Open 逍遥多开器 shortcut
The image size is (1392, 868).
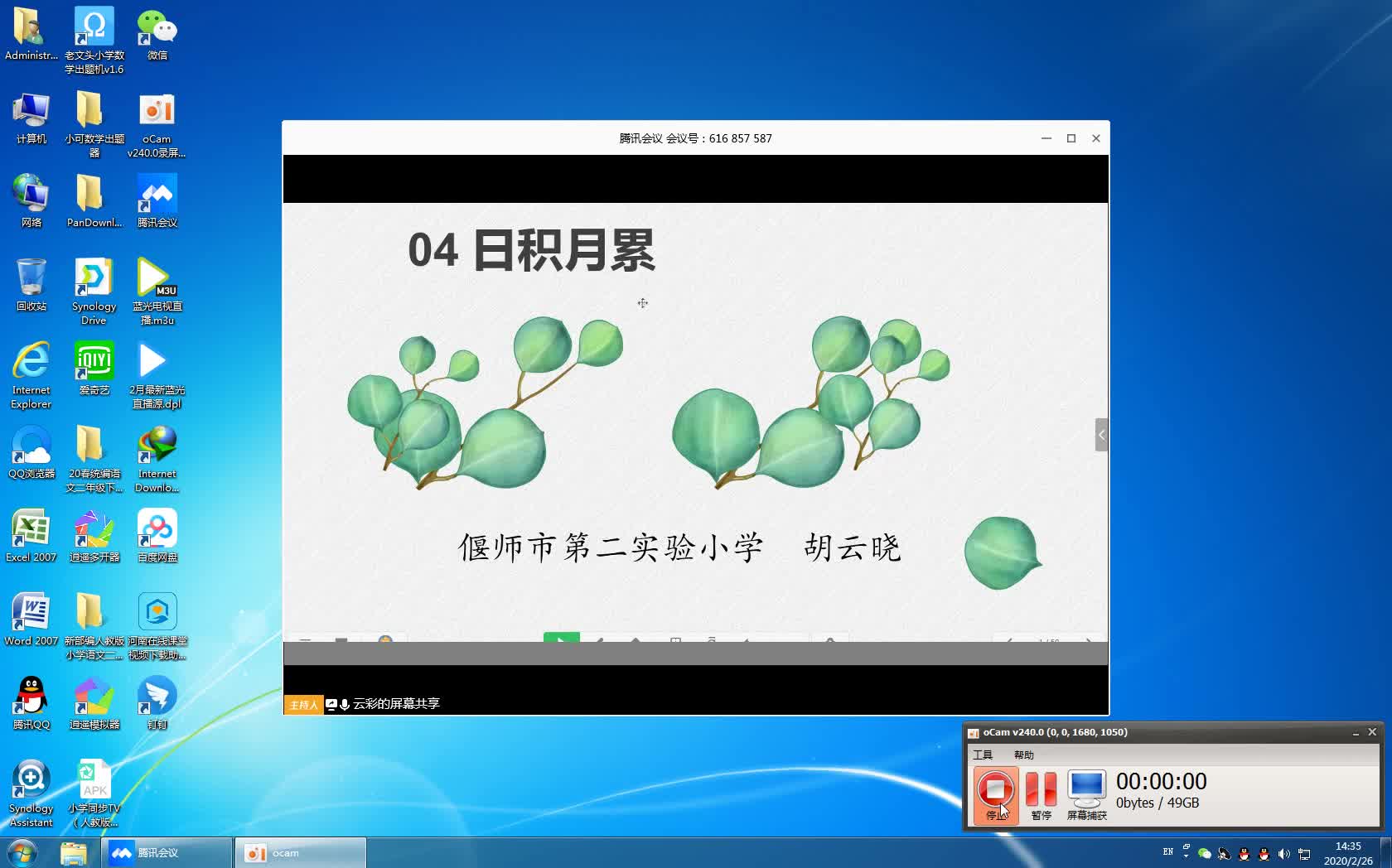(94, 536)
